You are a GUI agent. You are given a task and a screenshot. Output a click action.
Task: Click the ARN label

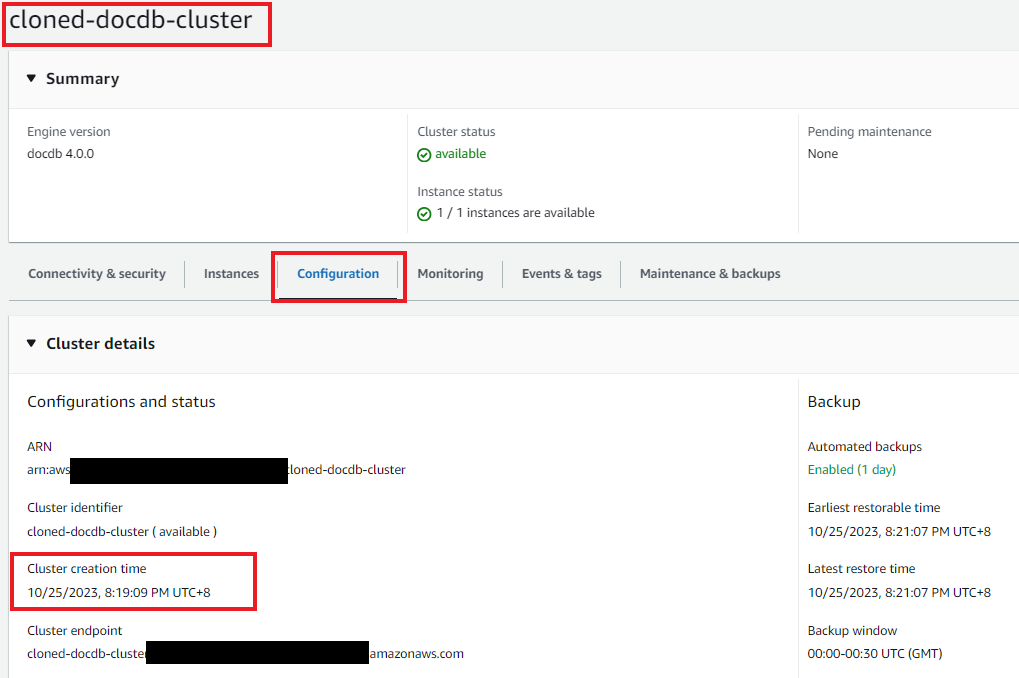tap(39, 447)
